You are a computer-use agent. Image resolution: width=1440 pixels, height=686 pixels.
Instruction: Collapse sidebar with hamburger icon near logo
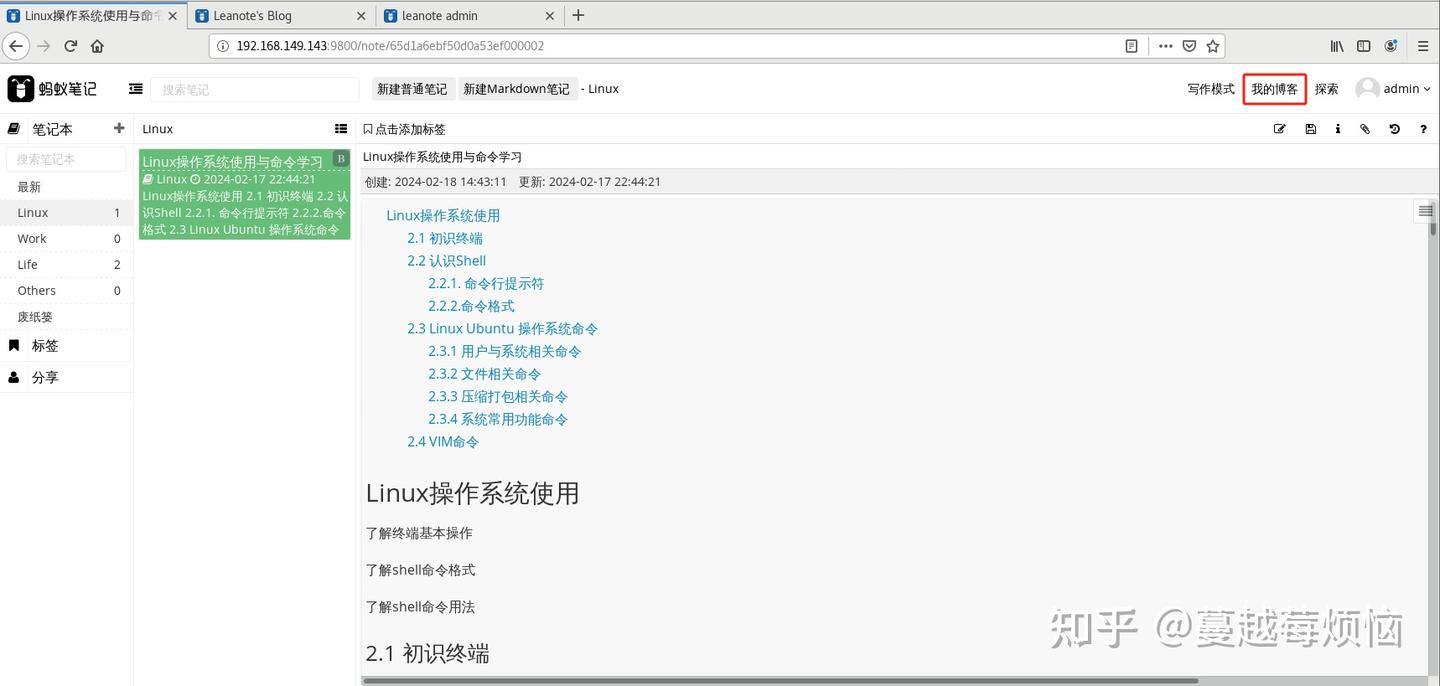pyautogui.click(x=135, y=88)
